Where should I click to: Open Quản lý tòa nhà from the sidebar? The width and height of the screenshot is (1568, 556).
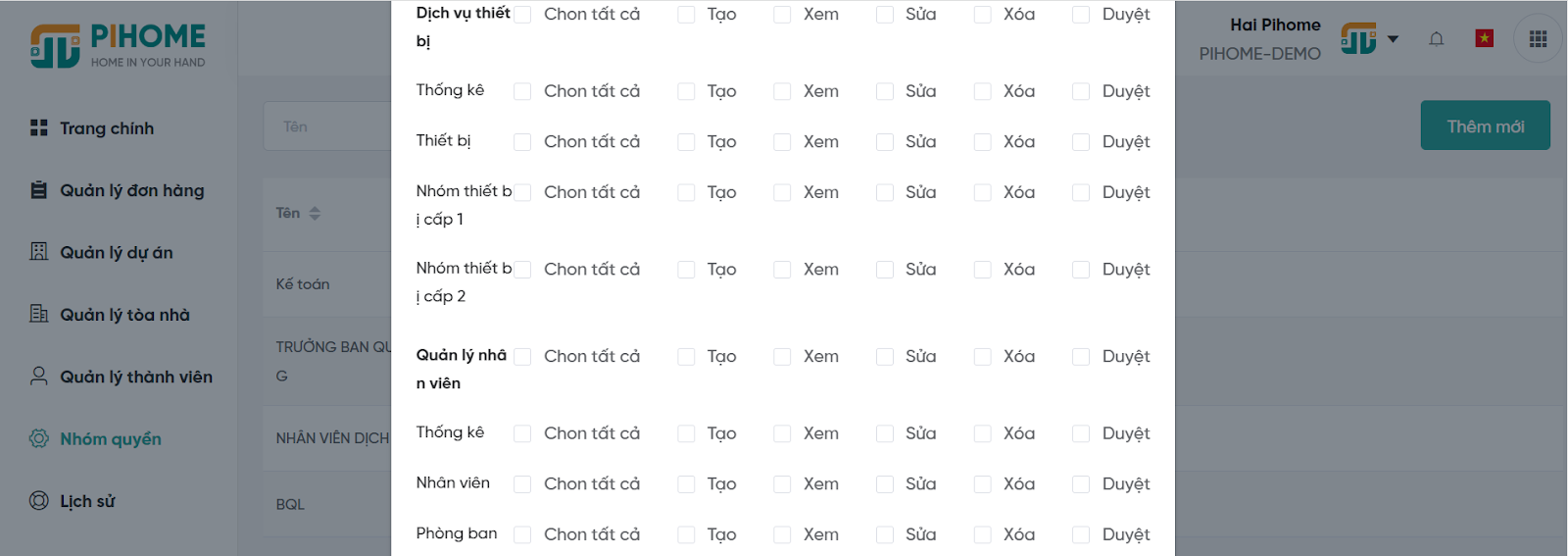[x=124, y=315]
